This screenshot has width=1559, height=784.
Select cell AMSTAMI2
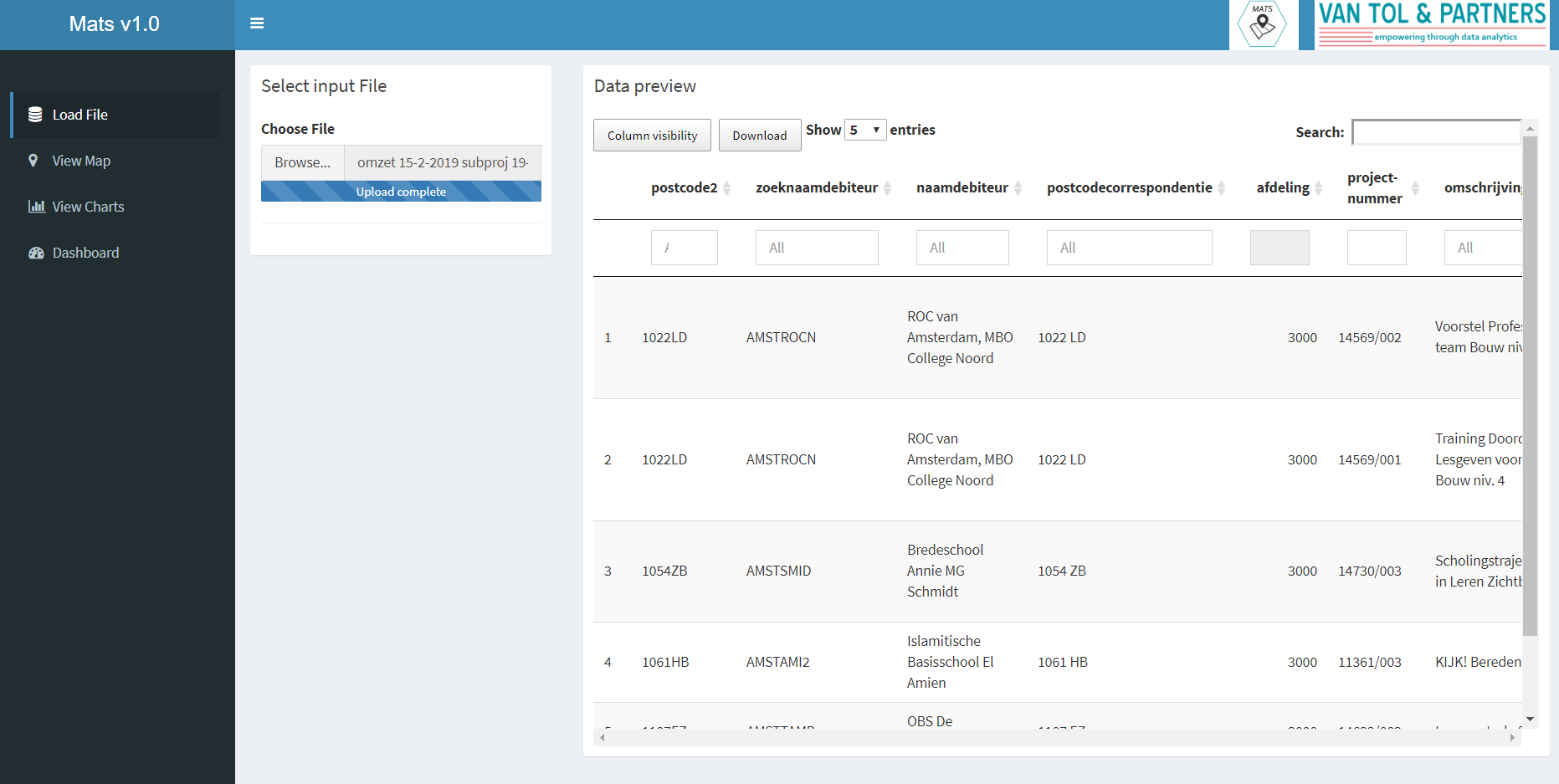tap(777, 662)
